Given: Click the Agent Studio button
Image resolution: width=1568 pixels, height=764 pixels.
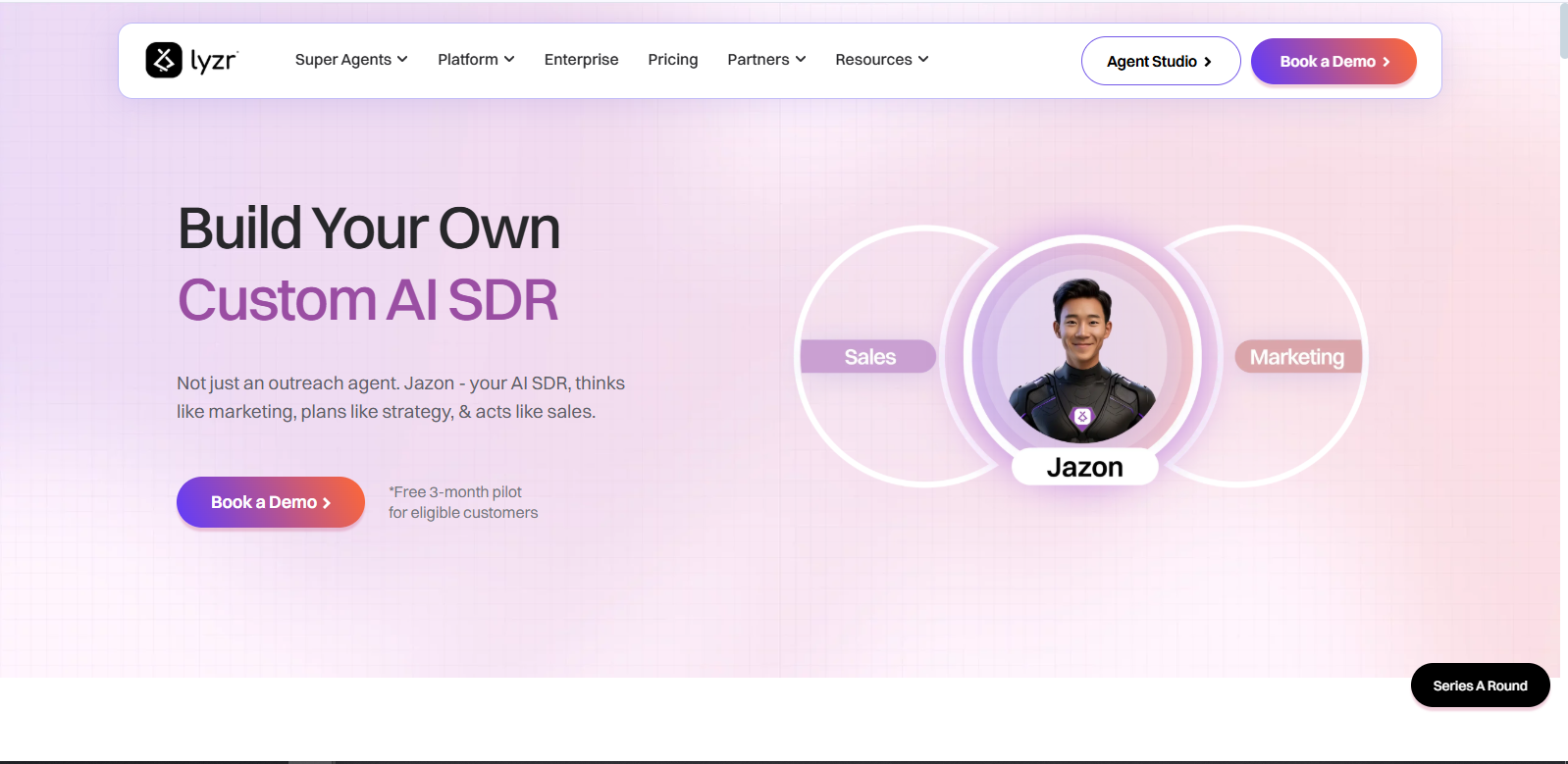Looking at the screenshot, I should coord(1161,61).
